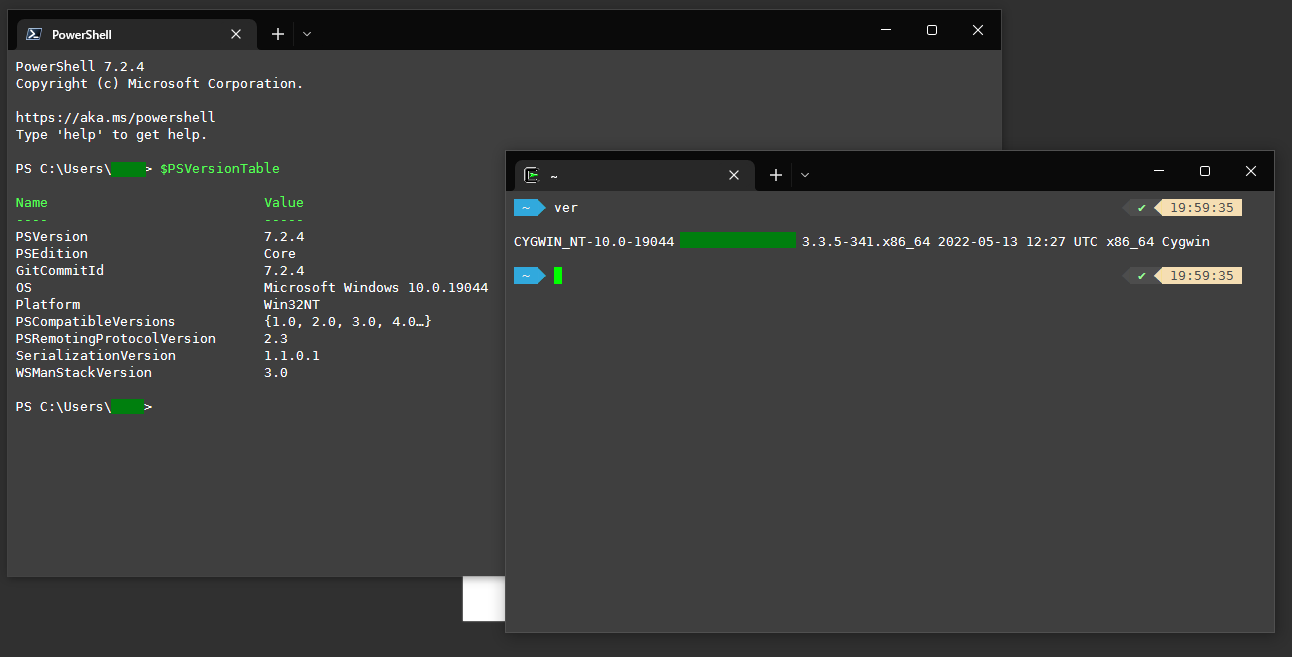1292x657 pixels.
Task: Click the PSVersion row name
Action: click(52, 236)
